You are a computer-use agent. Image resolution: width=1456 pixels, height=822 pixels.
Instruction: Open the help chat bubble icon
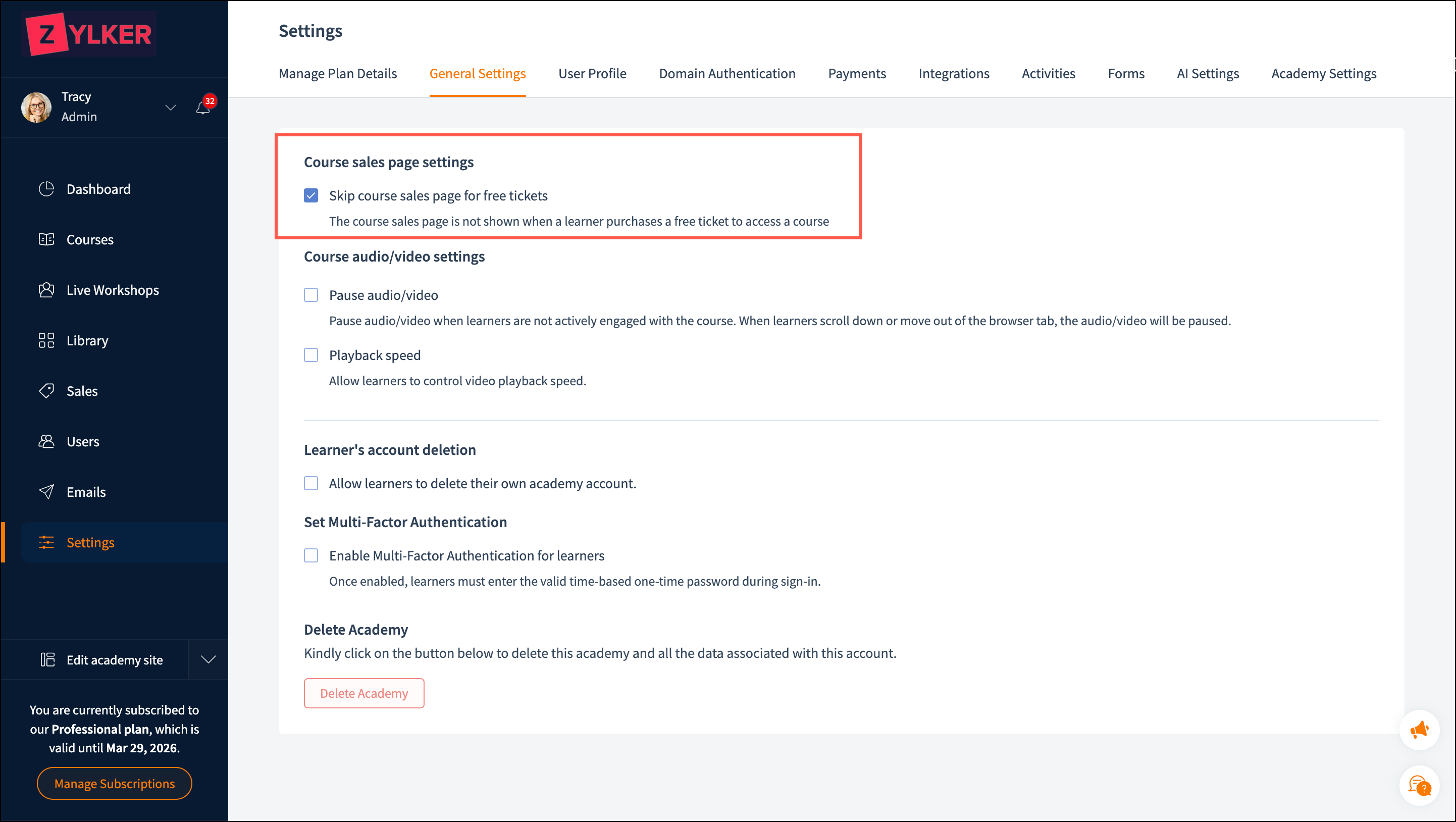click(1419, 785)
